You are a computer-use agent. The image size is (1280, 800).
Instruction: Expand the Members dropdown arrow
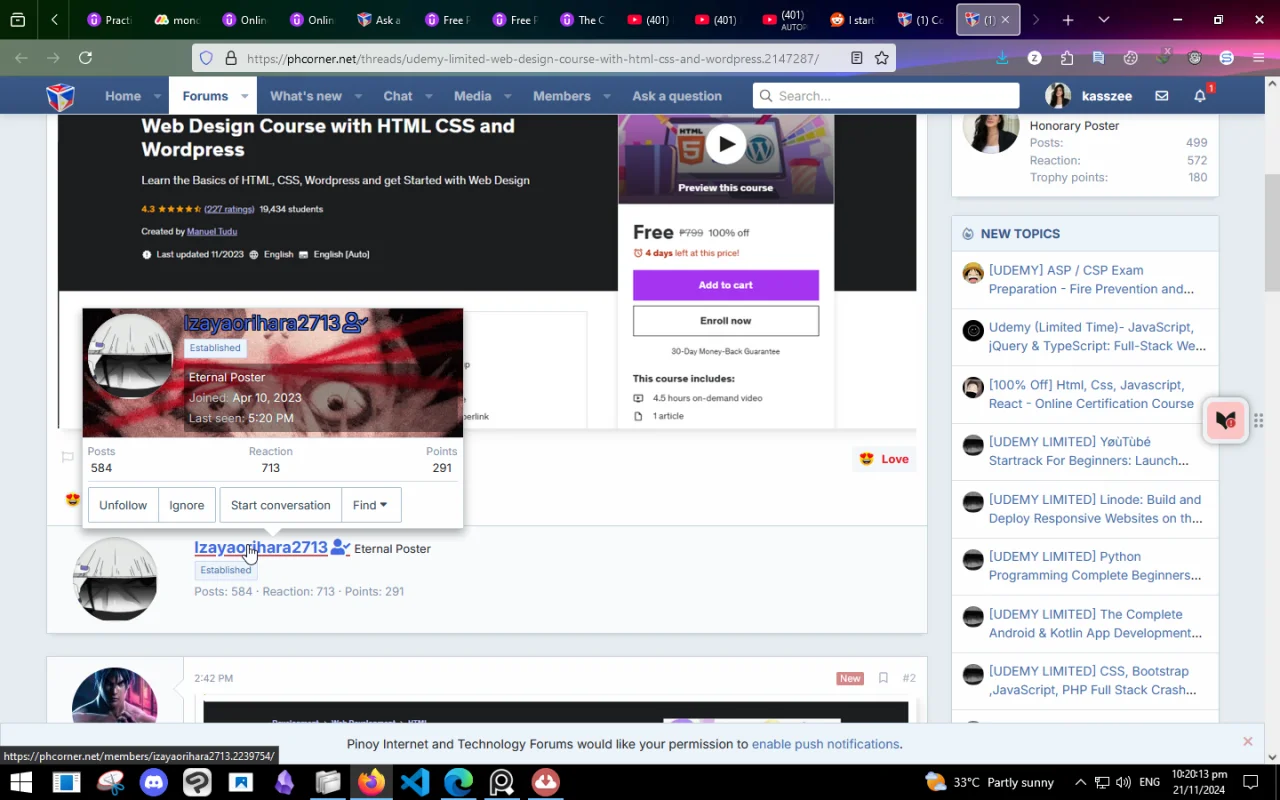point(606,96)
